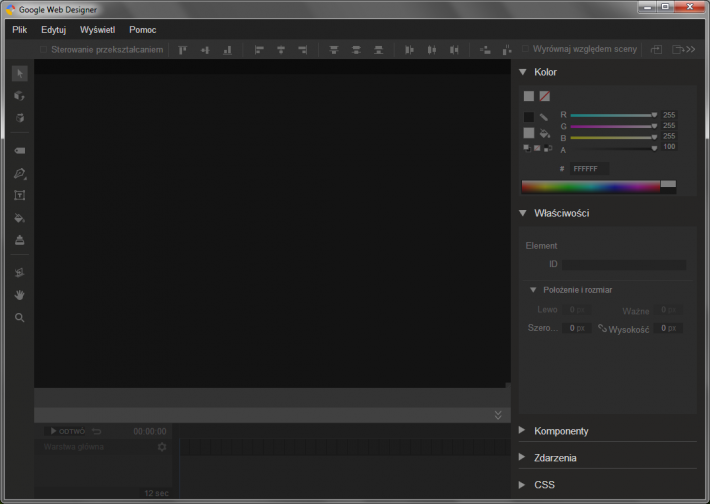Select the gradient transform tool above the Hand tool
The image size is (710, 504).
(19, 272)
